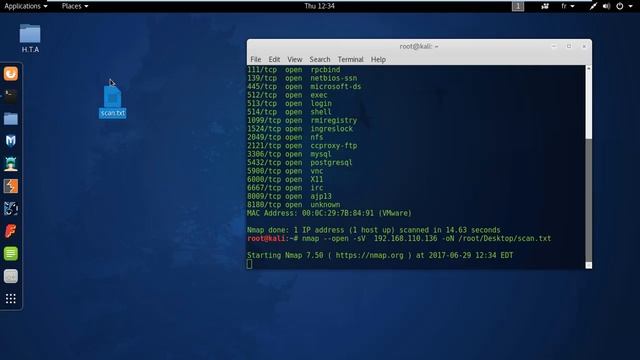Click the 8180/tcp open unknown line

click(x=293, y=205)
